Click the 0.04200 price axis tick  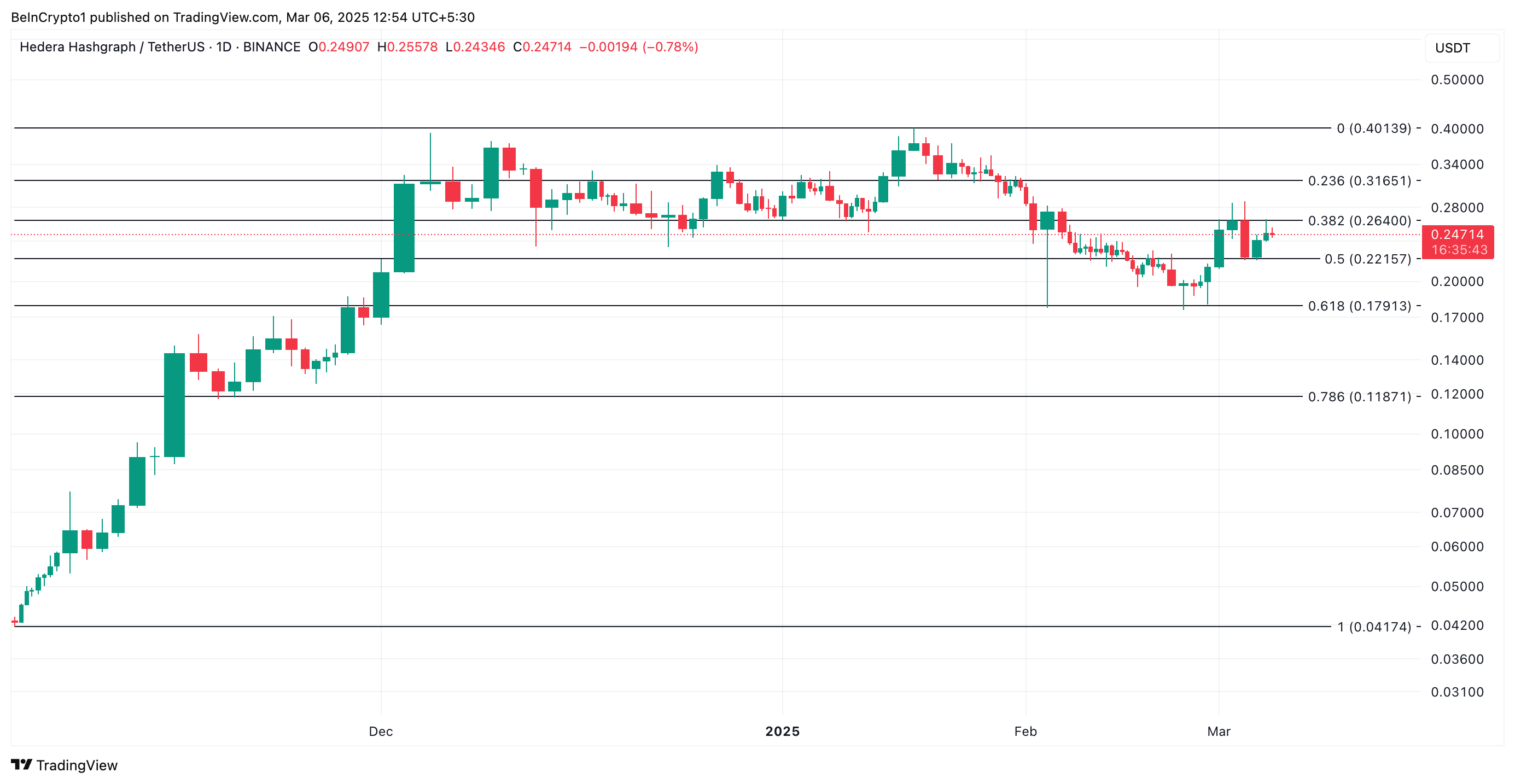coord(1457,625)
